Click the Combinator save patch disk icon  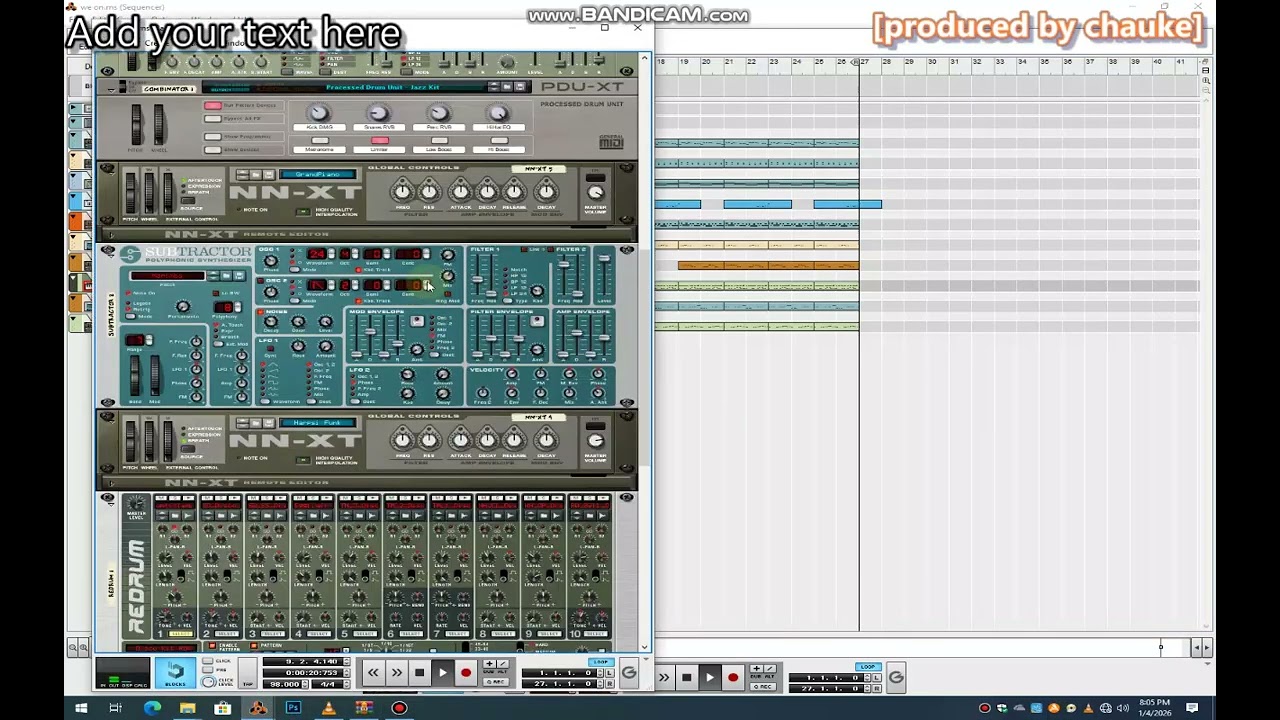519,87
